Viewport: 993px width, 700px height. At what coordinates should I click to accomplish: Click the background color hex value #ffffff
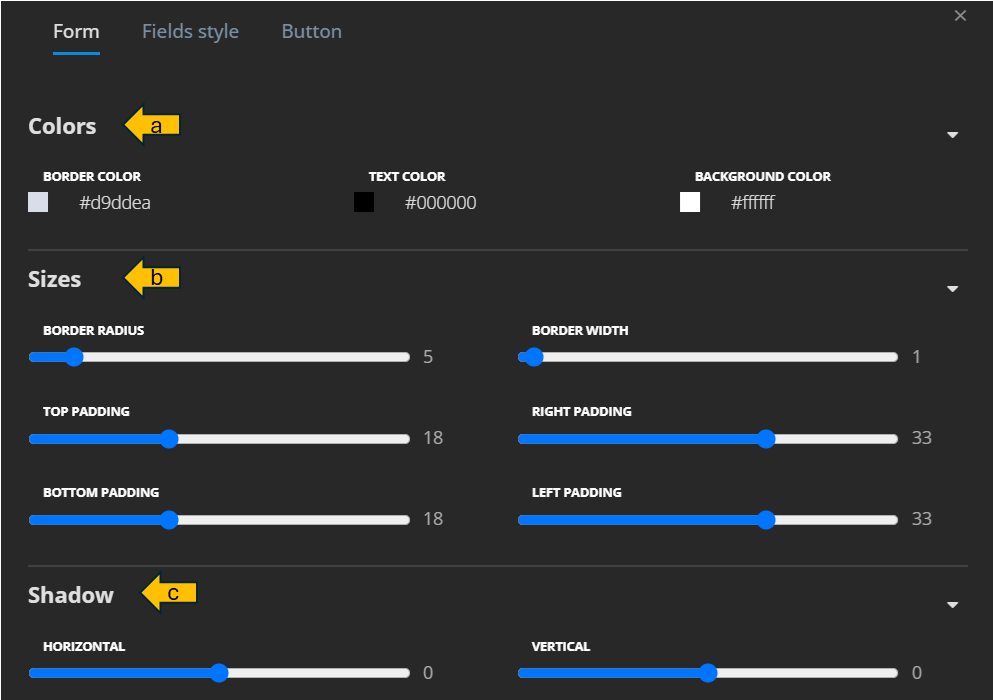point(752,203)
